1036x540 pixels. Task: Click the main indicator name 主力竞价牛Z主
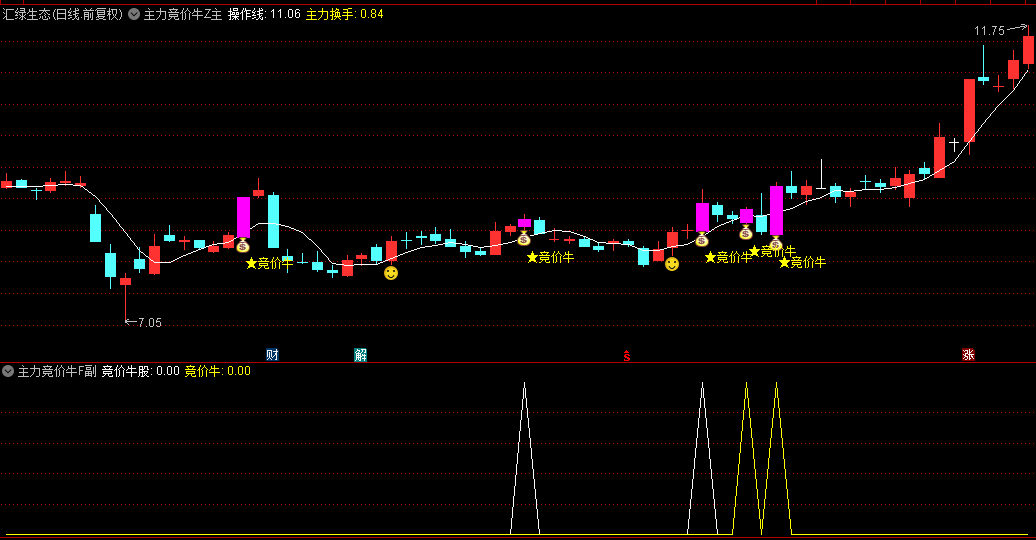[183, 14]
